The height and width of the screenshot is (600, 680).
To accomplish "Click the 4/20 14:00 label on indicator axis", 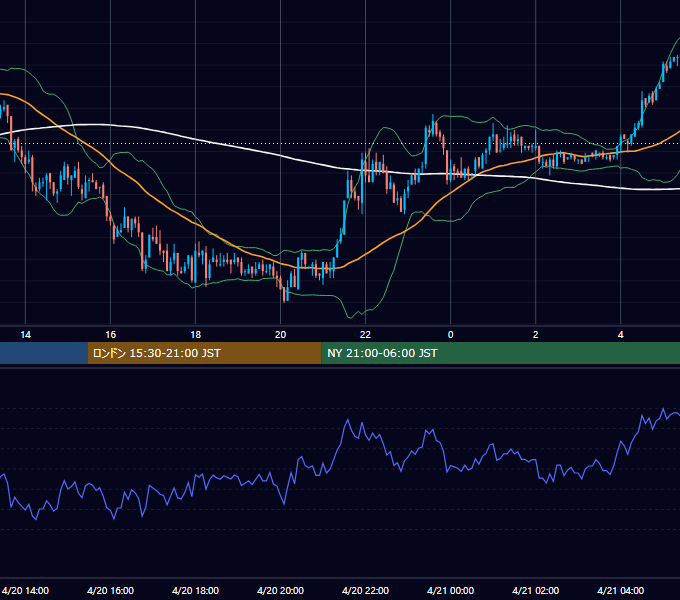I will (25, 590).
